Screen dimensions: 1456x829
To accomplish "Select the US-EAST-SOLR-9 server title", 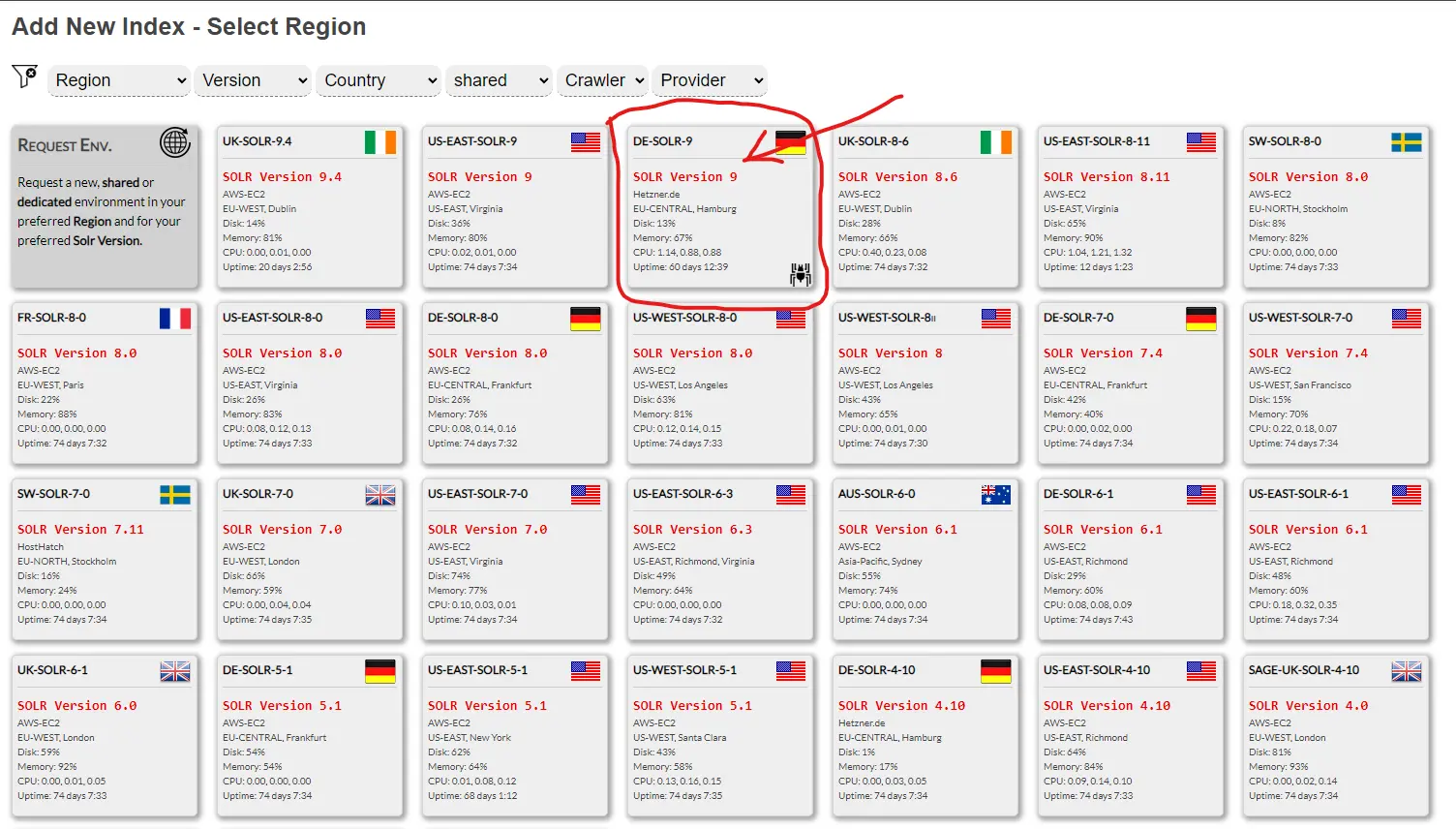I will point(472,141).
